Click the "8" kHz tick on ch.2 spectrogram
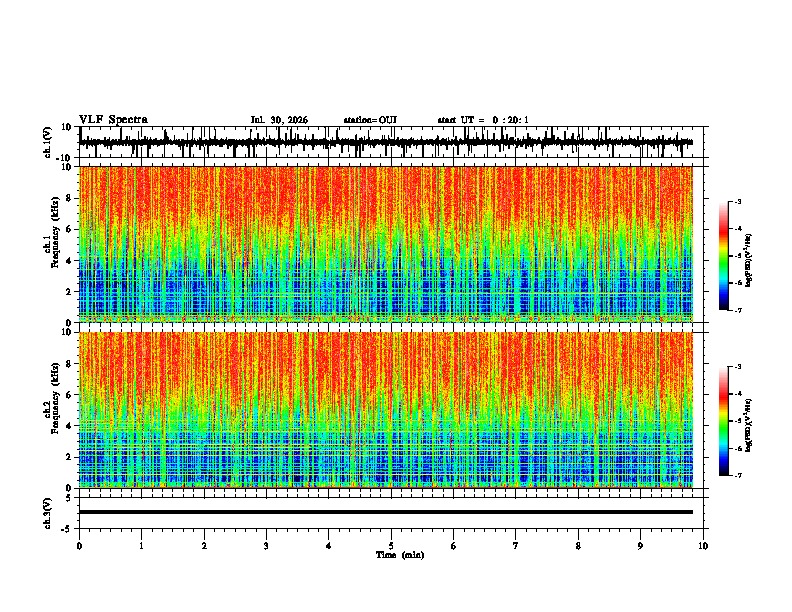The image size is (792, 612). point(69,364)
